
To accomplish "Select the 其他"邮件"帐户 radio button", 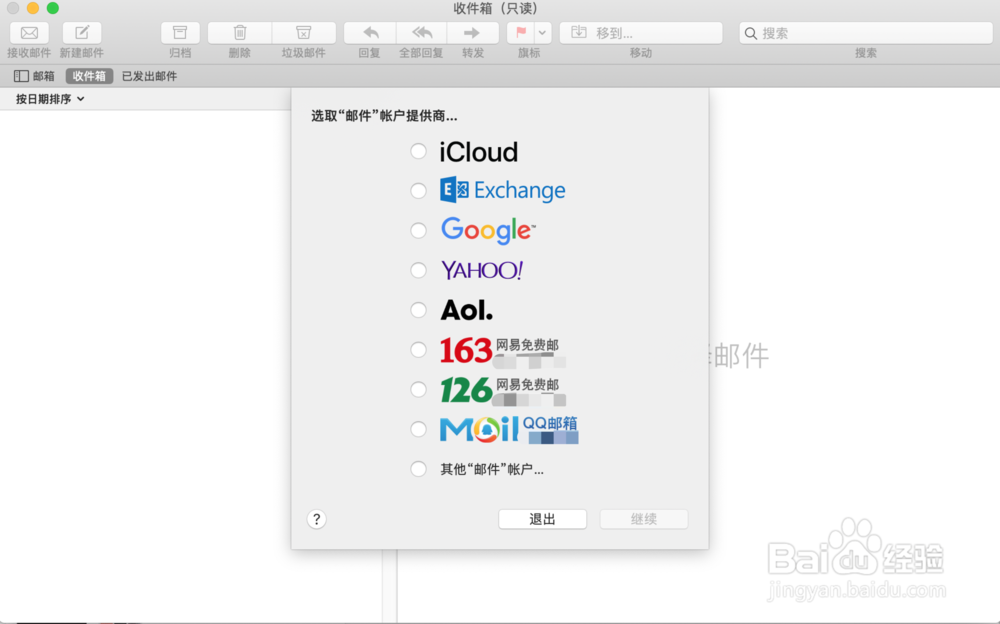I will pos(418,469).
